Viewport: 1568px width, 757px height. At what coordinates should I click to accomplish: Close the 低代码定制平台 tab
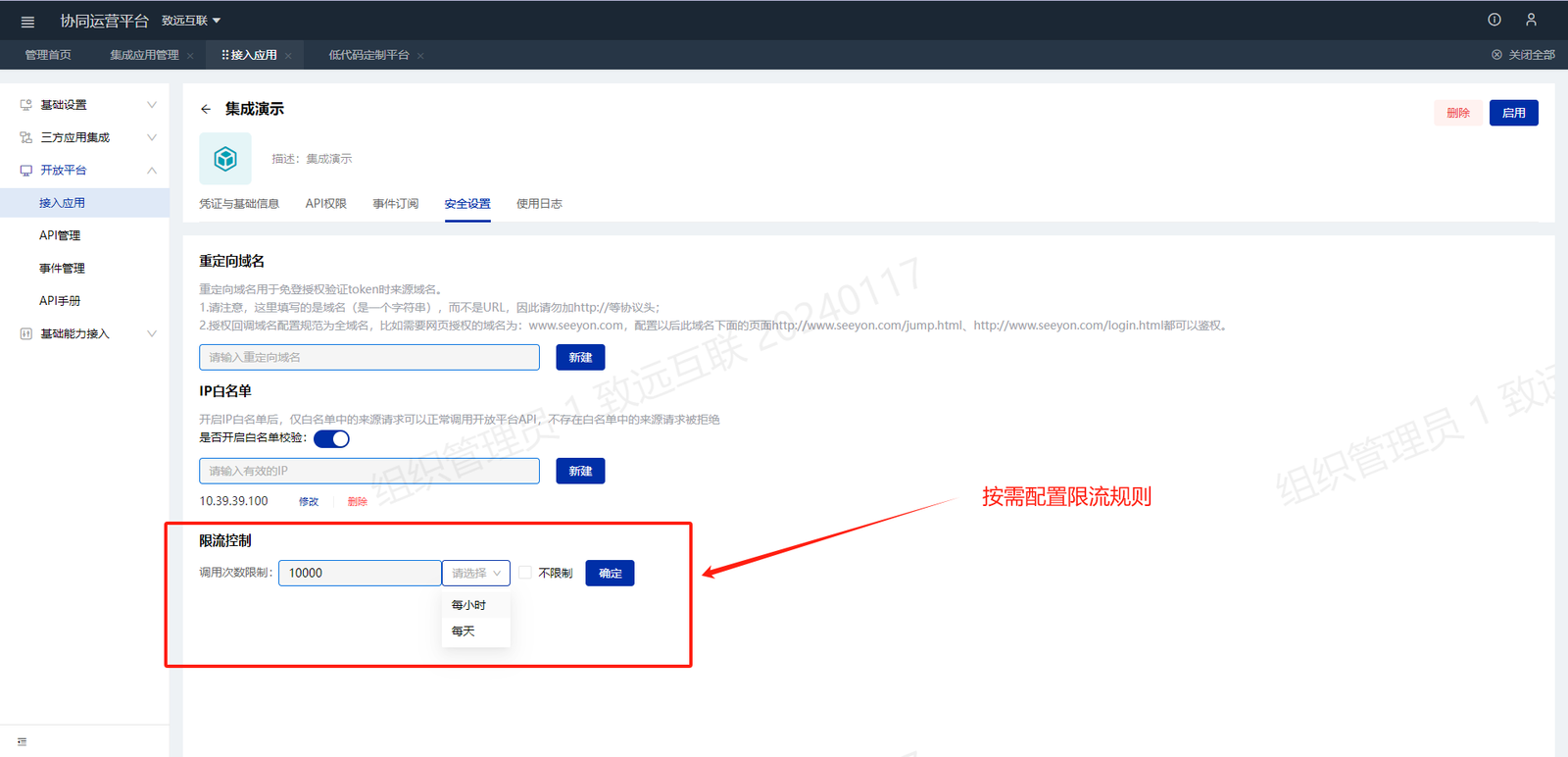pyautogui.click(x=420, y=56)
